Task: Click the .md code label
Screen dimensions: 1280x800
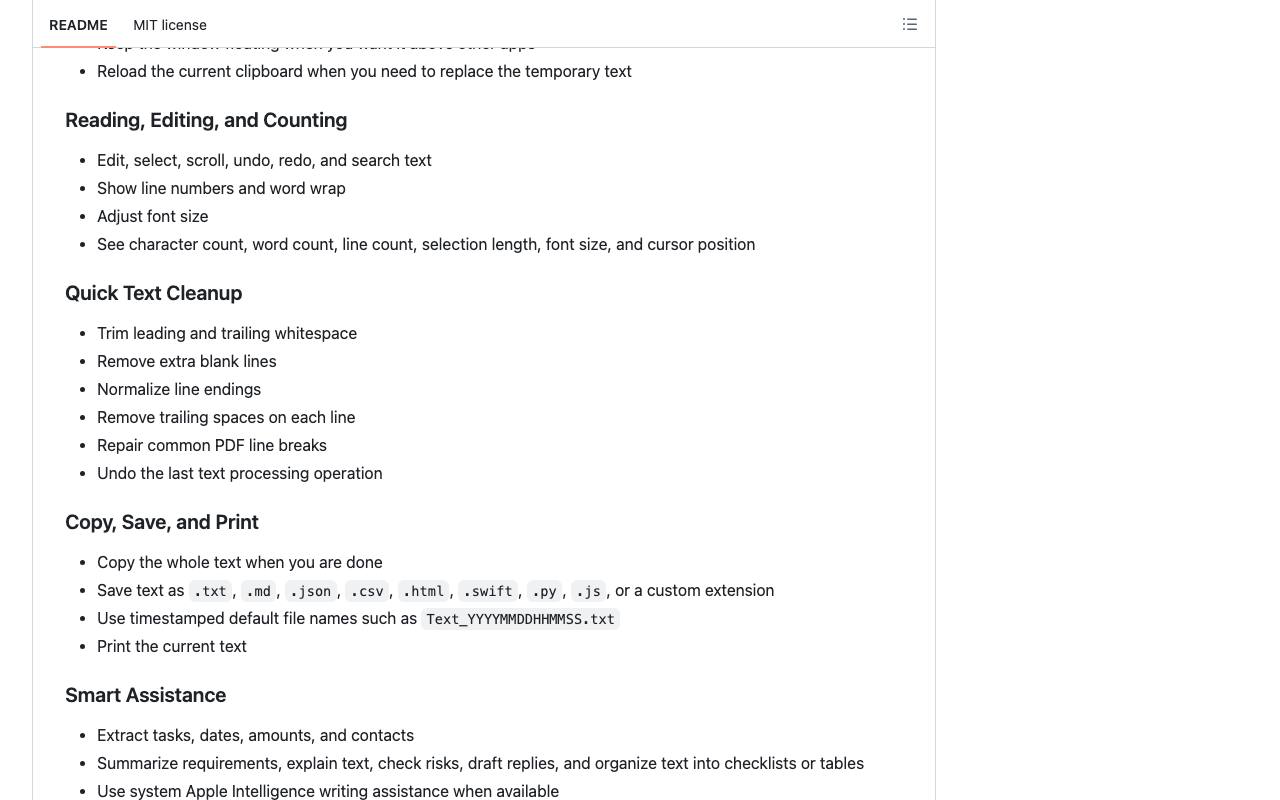Action: [x=258, y=591]
